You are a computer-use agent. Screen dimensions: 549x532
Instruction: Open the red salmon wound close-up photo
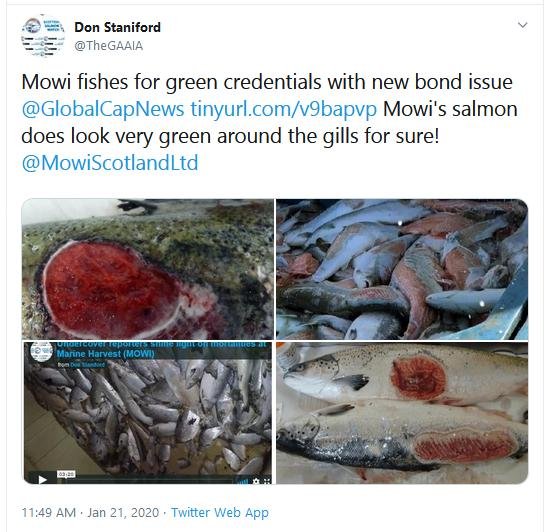click(147, 269)
